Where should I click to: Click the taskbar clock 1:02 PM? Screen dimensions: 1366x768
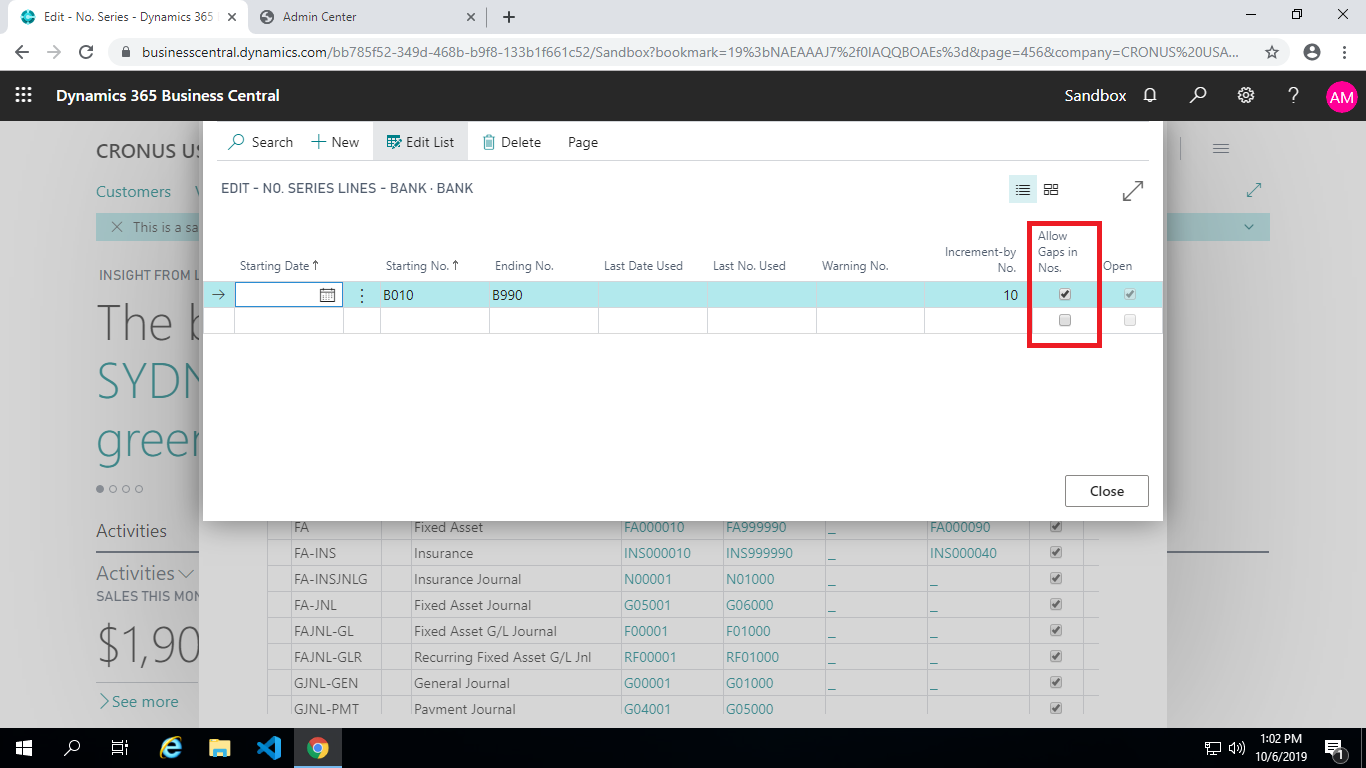1282,748
